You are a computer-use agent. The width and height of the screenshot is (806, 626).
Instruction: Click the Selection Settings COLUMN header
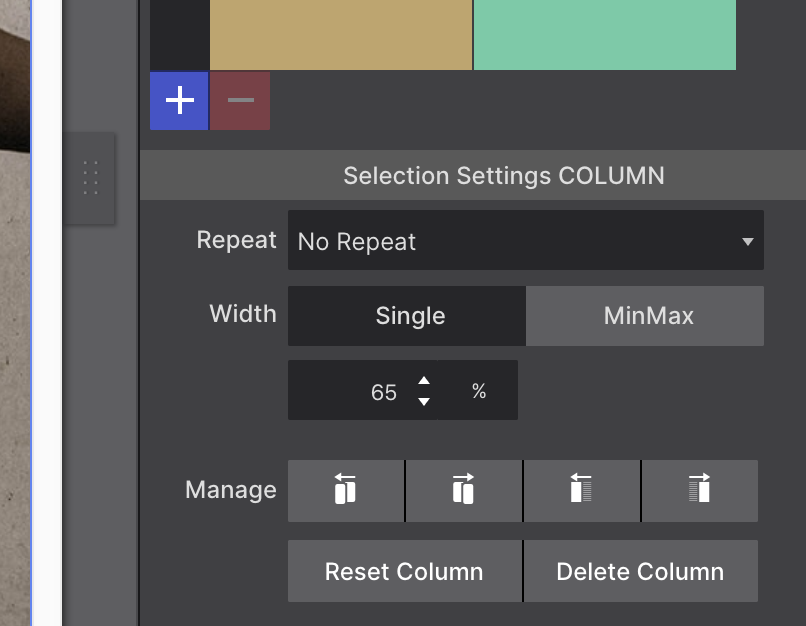click(x=473, y=175)
